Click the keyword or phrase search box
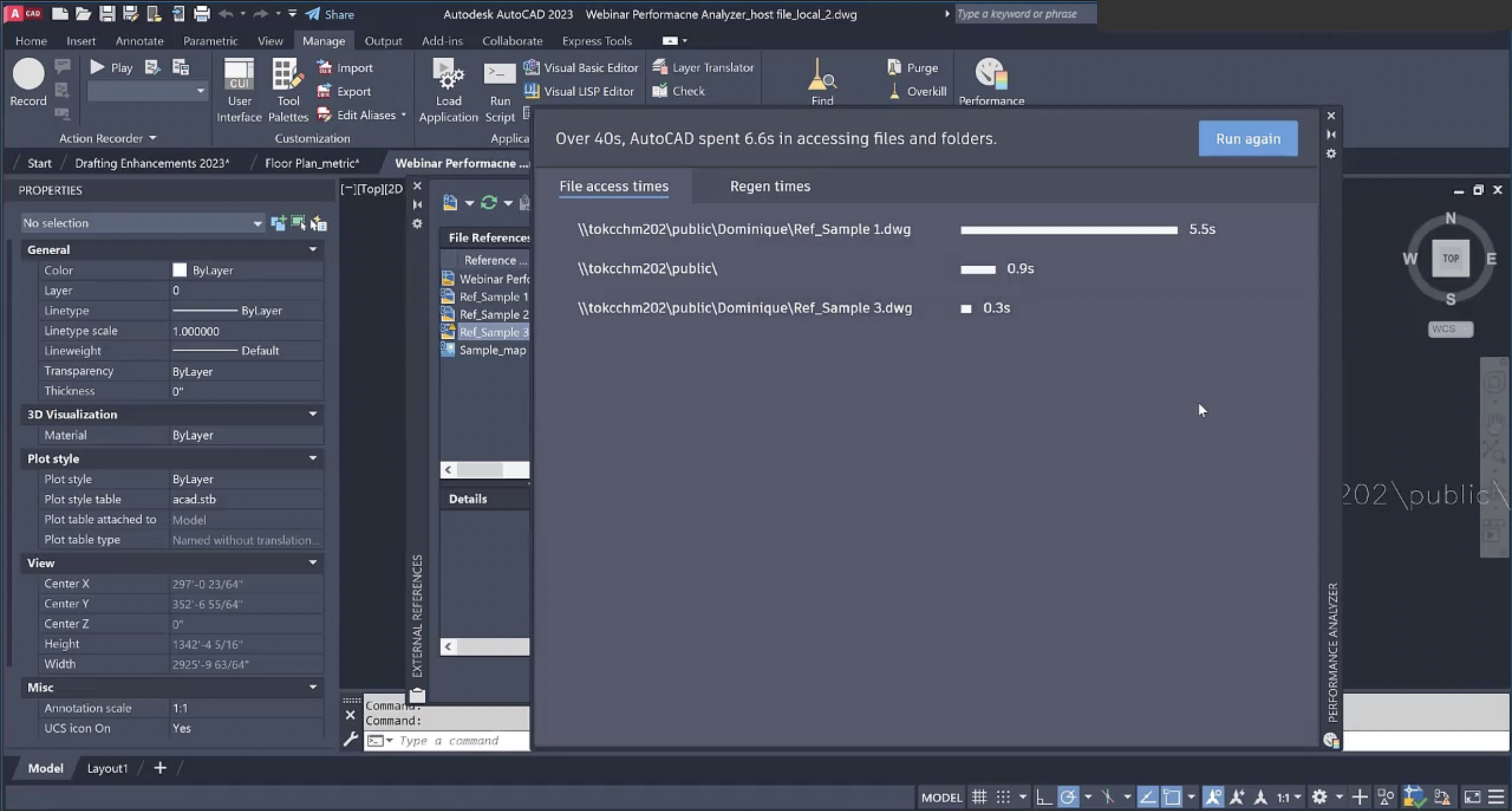Viewport: 1512px width, 811px height. click(x=1024, y=14)
